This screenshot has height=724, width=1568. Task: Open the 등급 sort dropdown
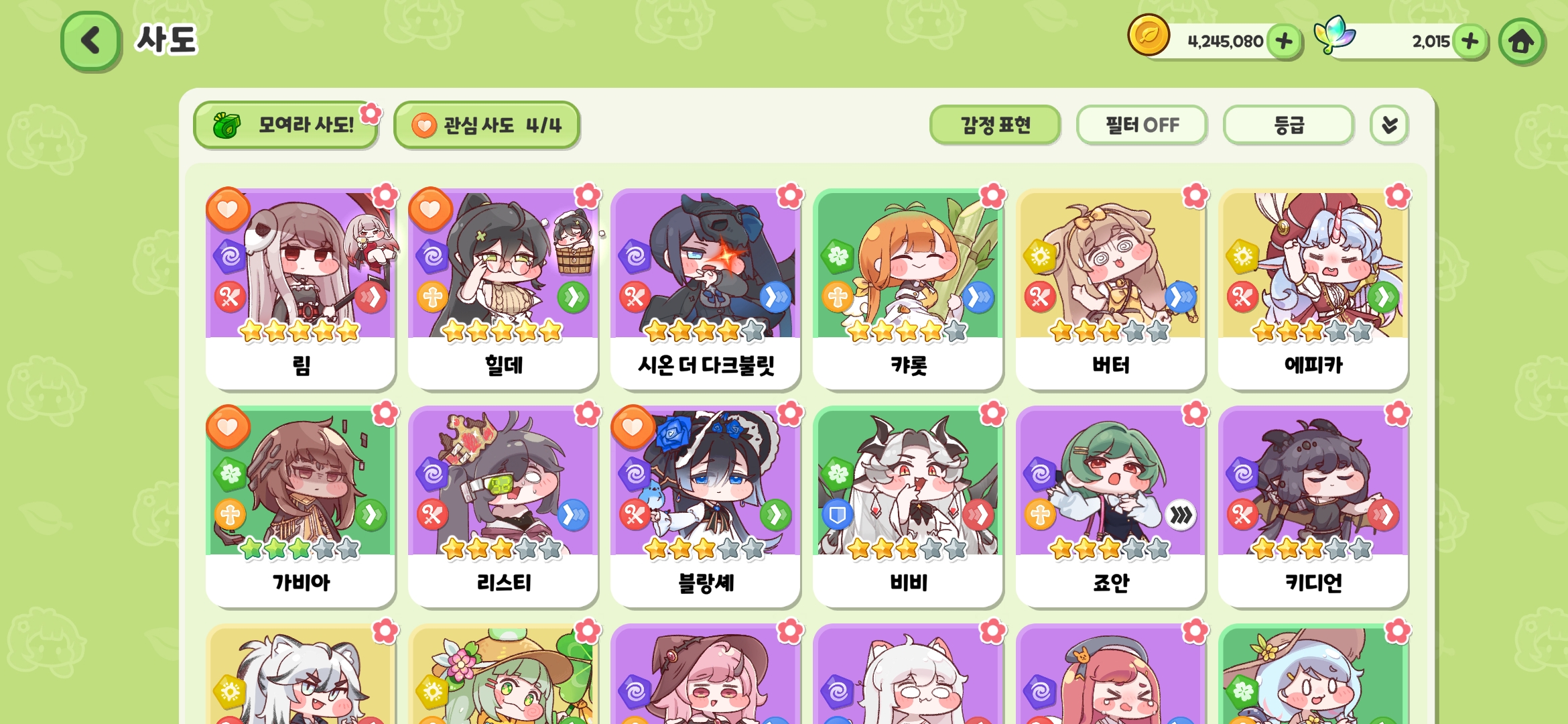(x=1289, y=125)
